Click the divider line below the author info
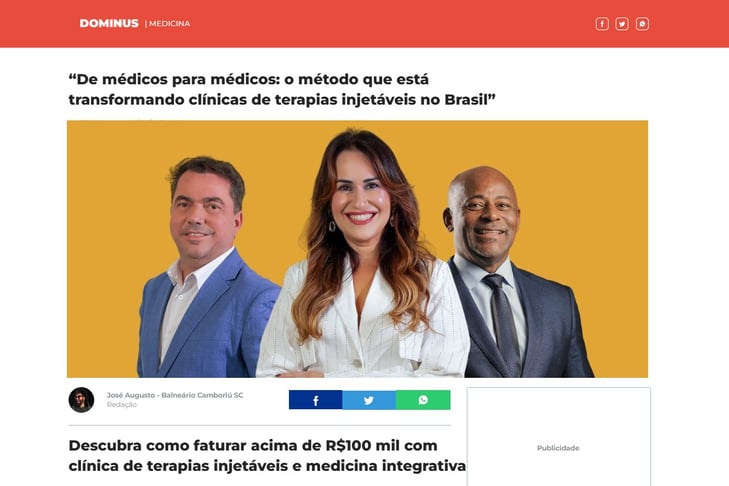Screen dimensions: 729x486 [x=259, y=425]
